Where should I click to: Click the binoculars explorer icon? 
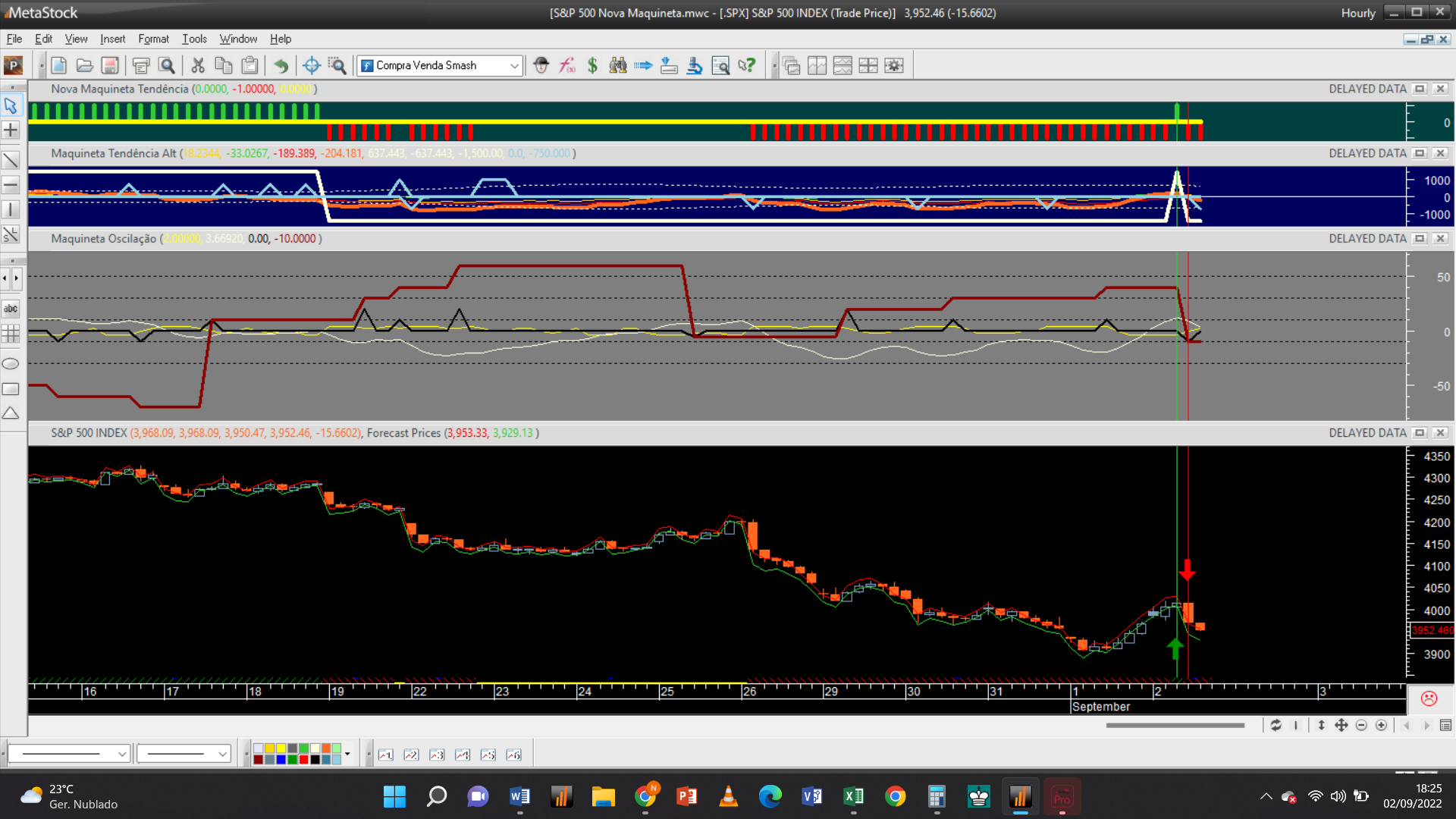(617, 66)
